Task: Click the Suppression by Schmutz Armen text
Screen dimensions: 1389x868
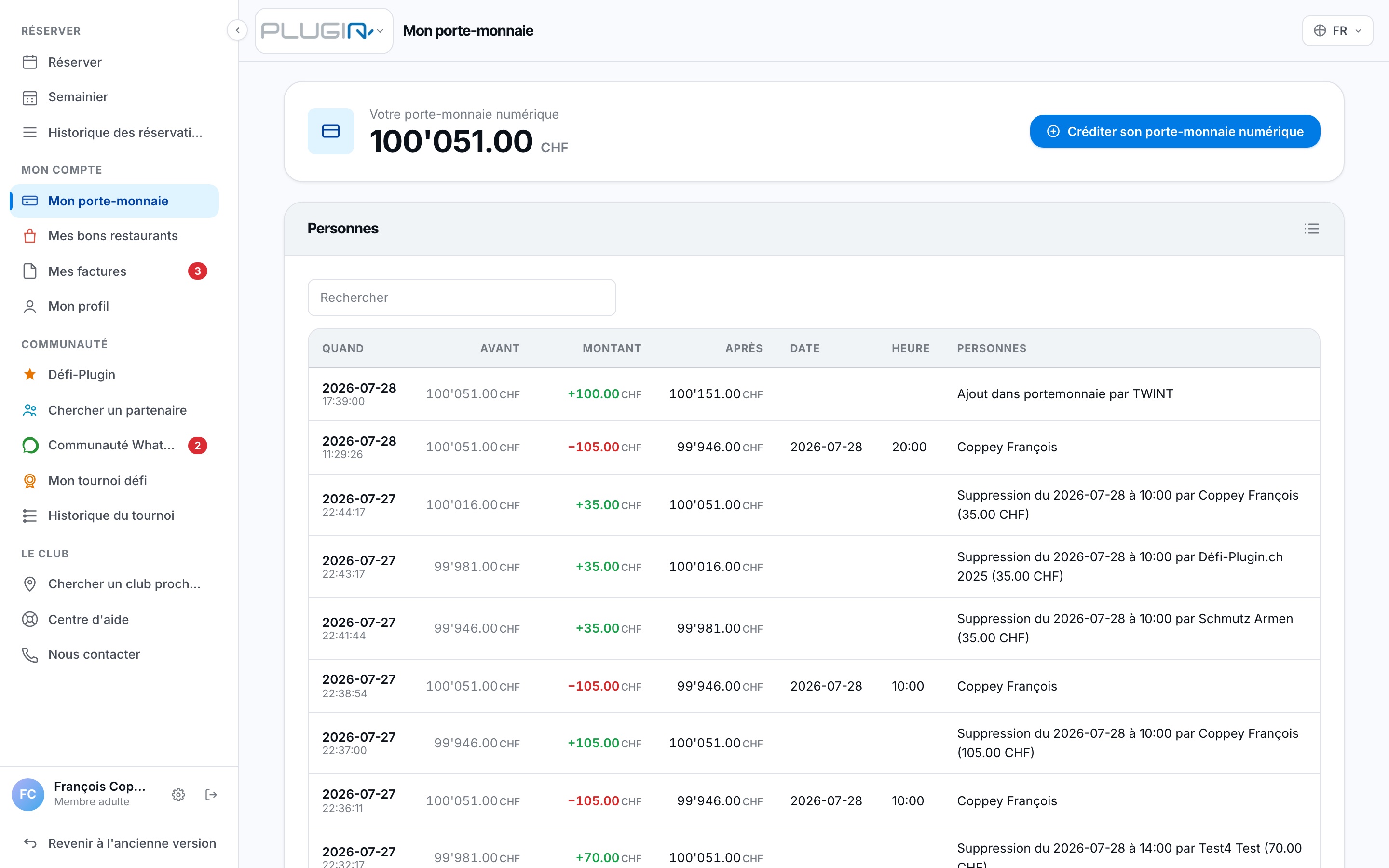Action: (x=1125, y=628)
